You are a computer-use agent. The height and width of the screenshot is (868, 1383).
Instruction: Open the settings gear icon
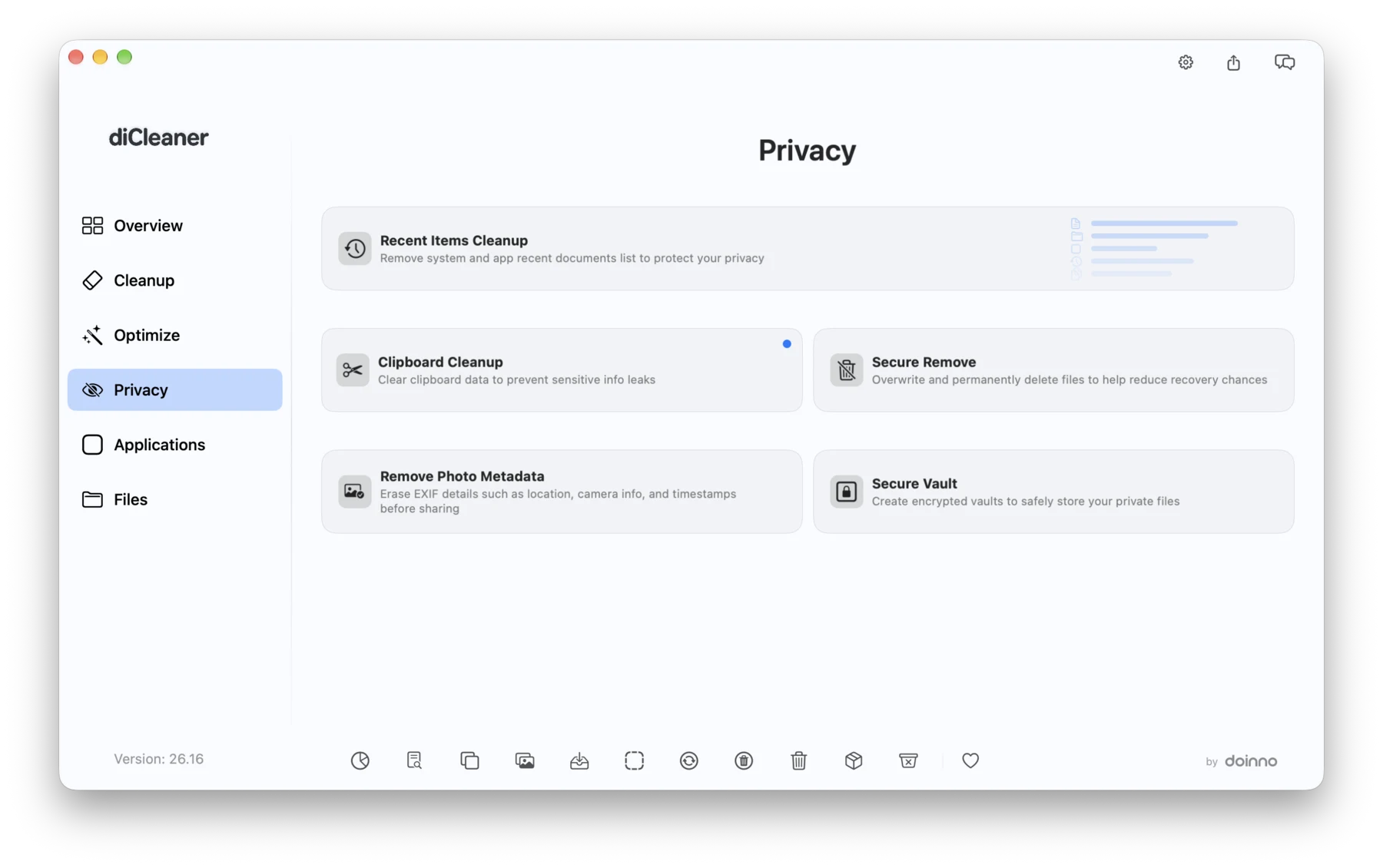tap(1186, 62)
